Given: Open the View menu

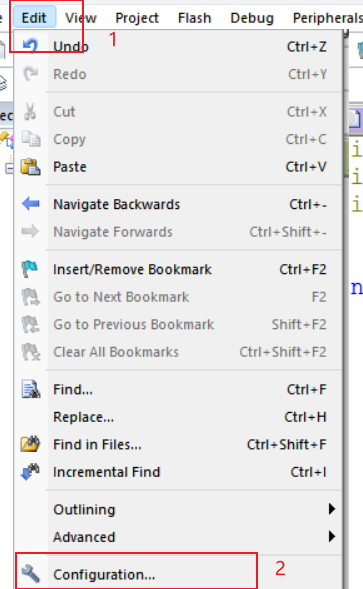Looking at the screenshot, I should (81, 18).
